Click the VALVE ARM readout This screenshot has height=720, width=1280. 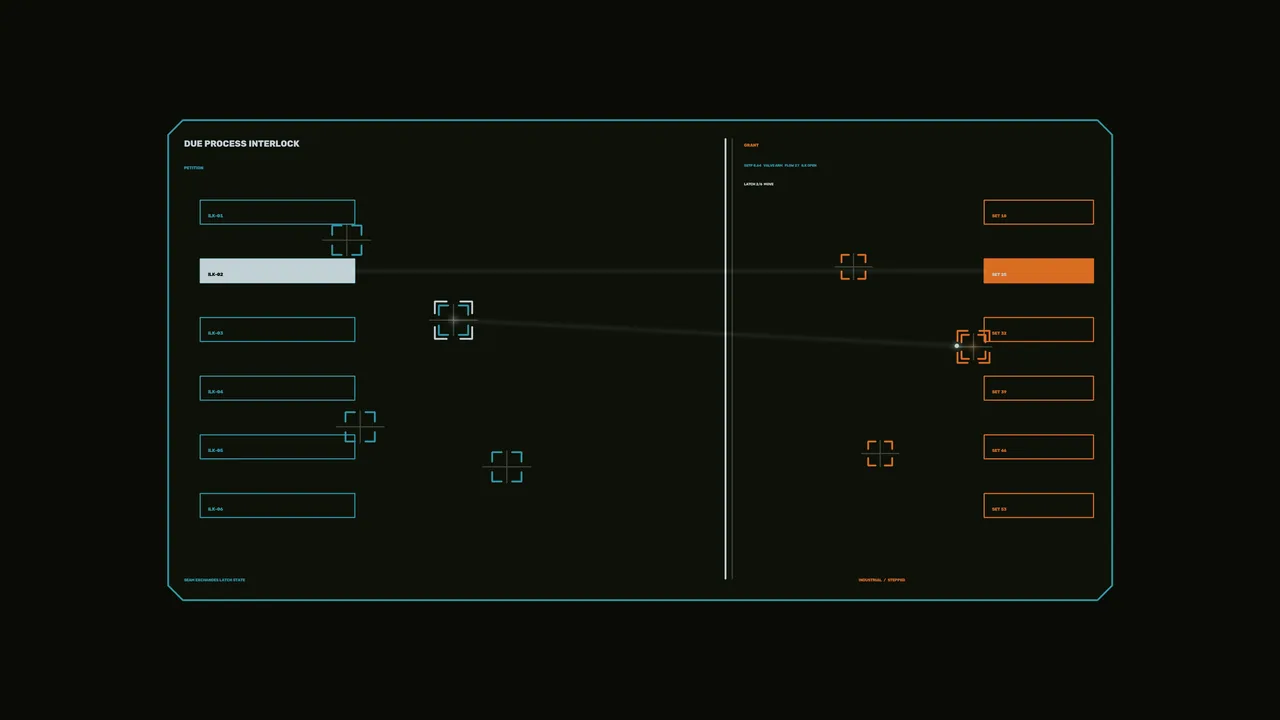pos(773,166)
